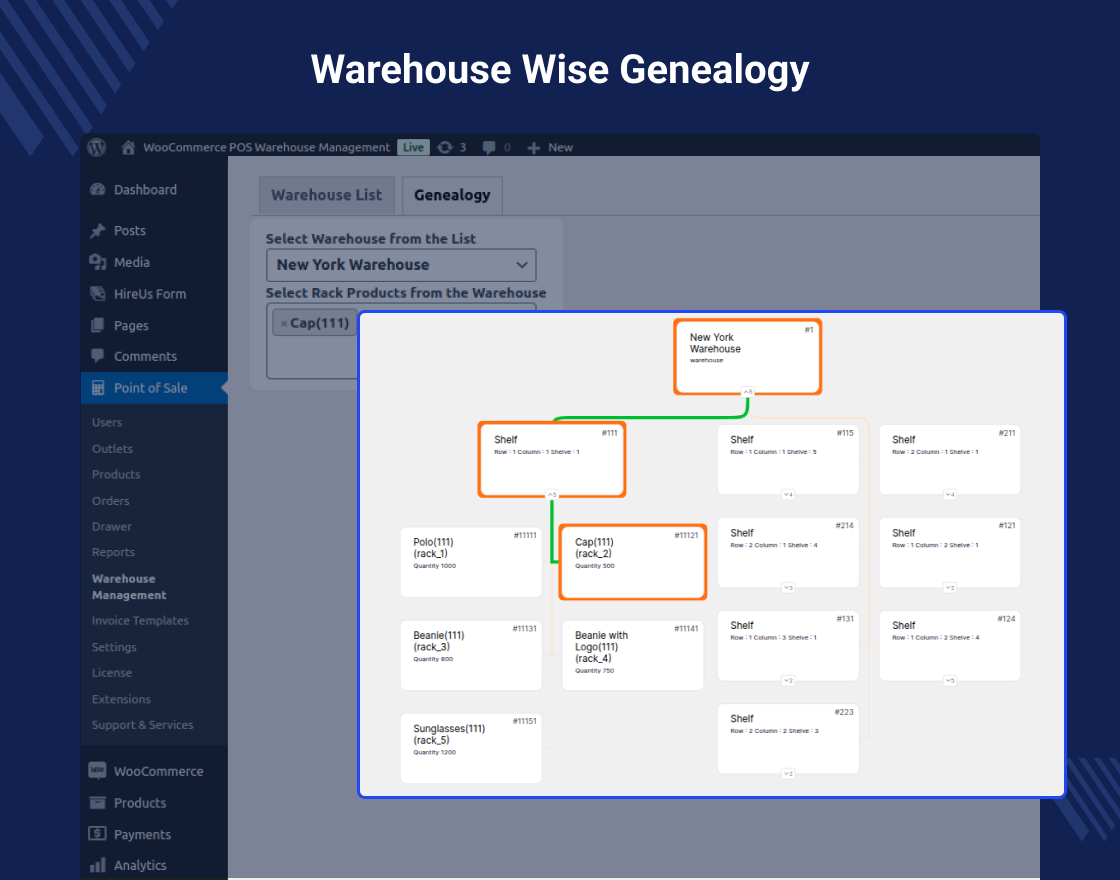The width and height of the screenshot is (1120, 880).
Task: Click the WordPress logo in admin bar
Action: [96, 147]
